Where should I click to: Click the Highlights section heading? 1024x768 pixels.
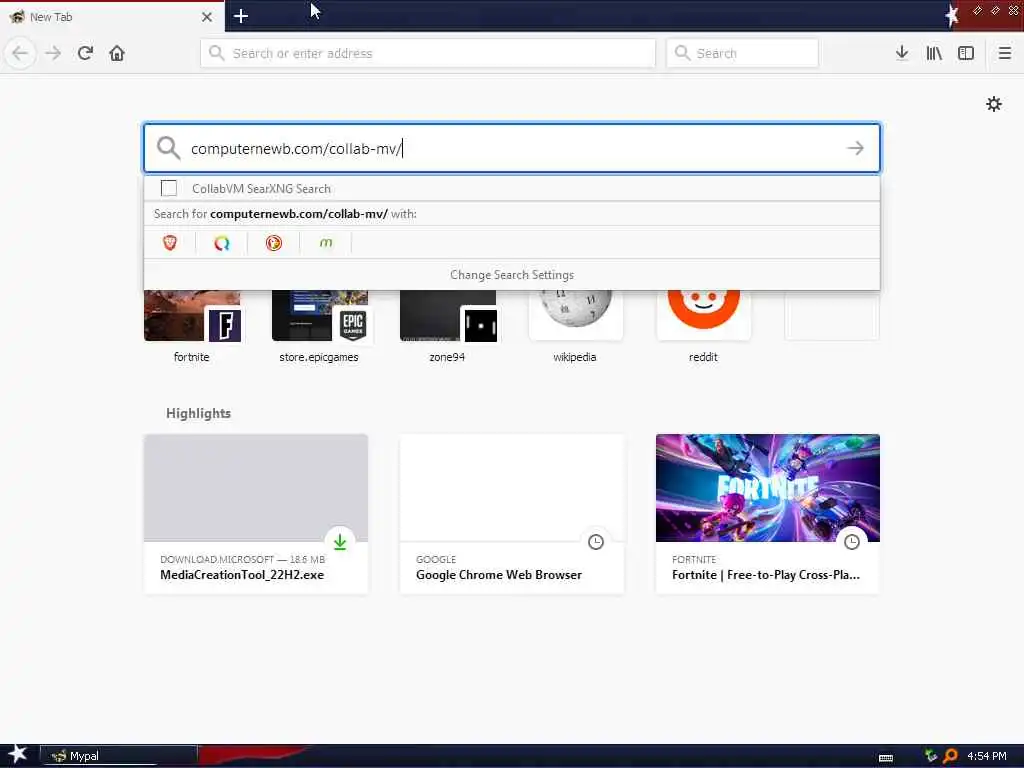pyautogui.click(x=199, y=413)
